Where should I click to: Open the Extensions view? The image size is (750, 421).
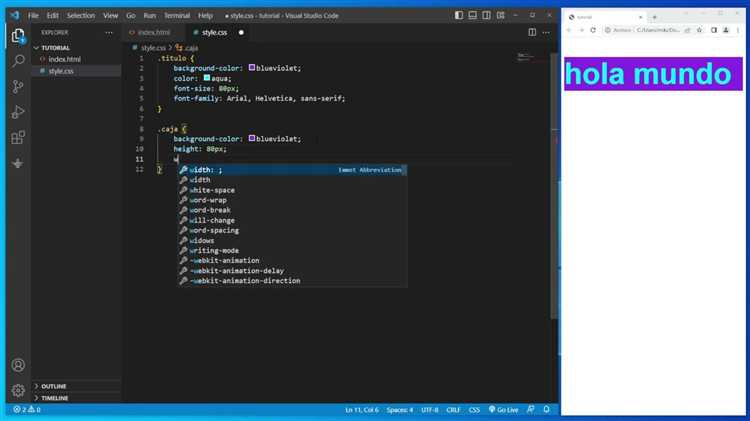coord(18,137)
